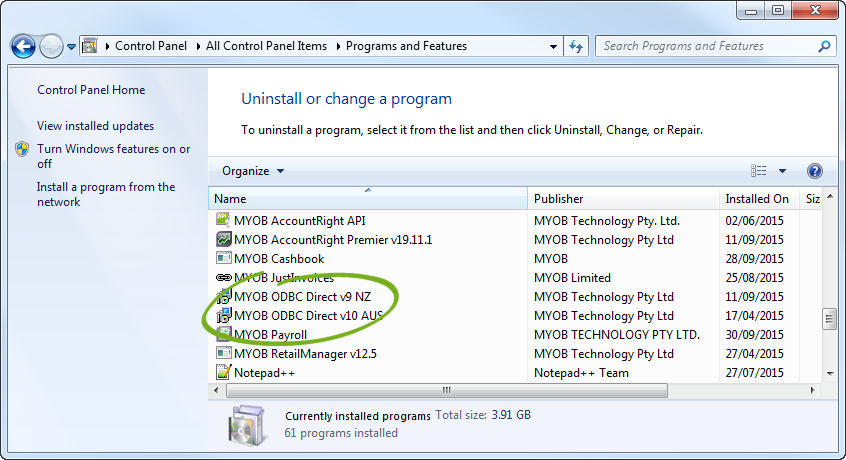Click the MYOB JustInvoices chain icon

(x=223, y=277)
